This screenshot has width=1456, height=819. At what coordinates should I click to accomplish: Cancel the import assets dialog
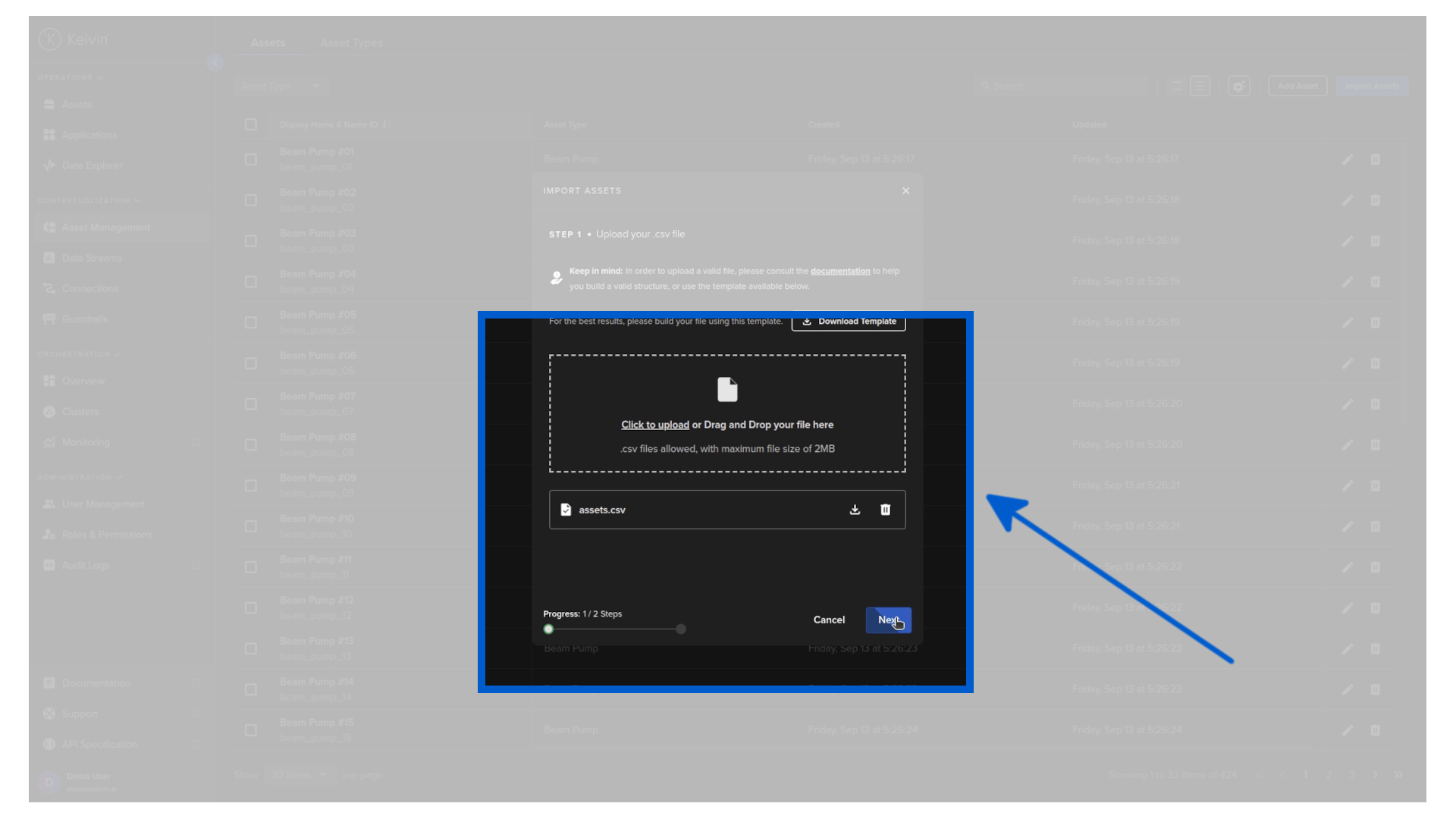(829, 620)
